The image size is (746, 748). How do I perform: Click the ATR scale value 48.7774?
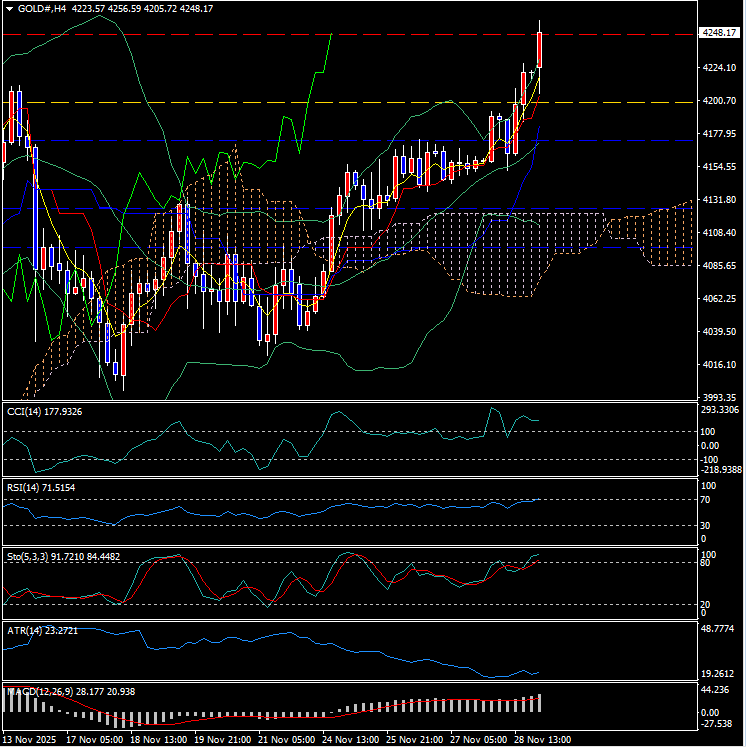click(x=719, y=629)
